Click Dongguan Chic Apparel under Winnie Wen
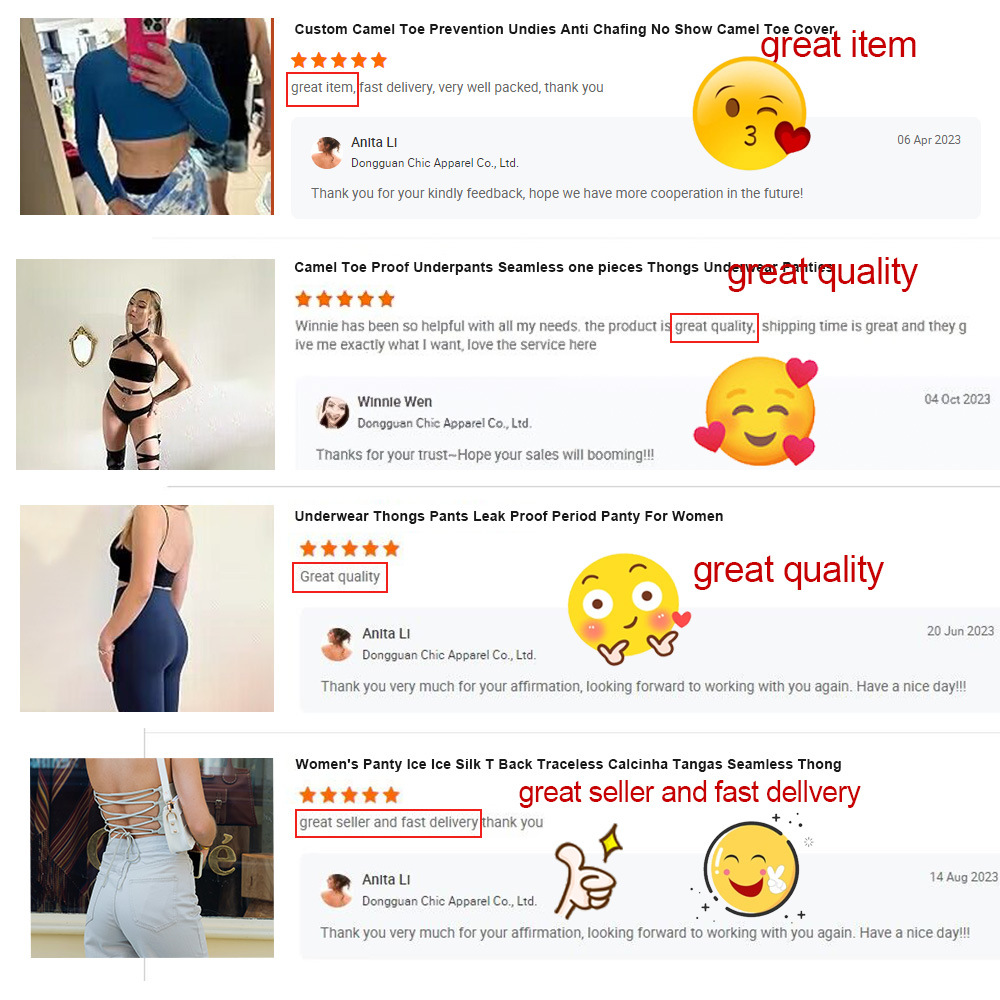Screen dimensions: 1000x1000 [444, 423]
